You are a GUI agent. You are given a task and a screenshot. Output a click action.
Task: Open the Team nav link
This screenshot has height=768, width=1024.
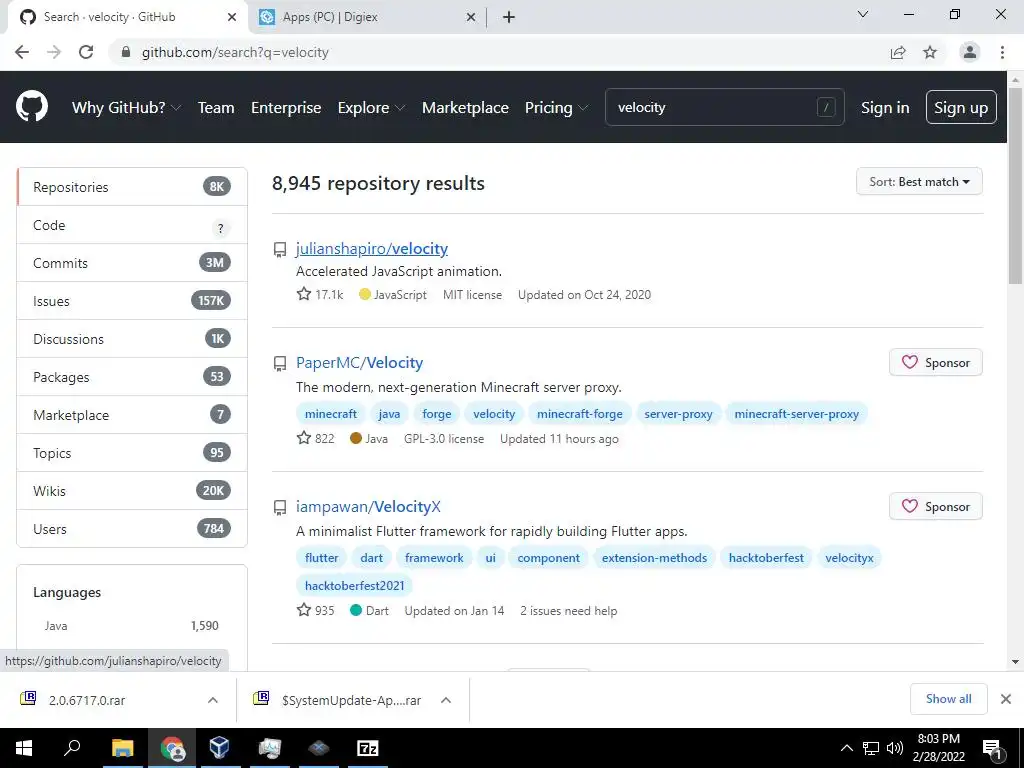pos(216,107)
